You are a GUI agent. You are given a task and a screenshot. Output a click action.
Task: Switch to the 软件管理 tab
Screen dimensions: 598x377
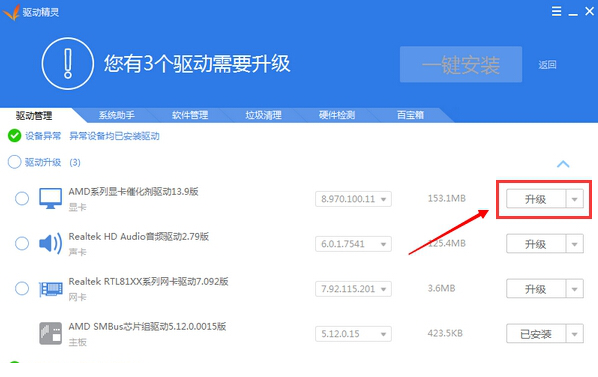tap(190, 115)
